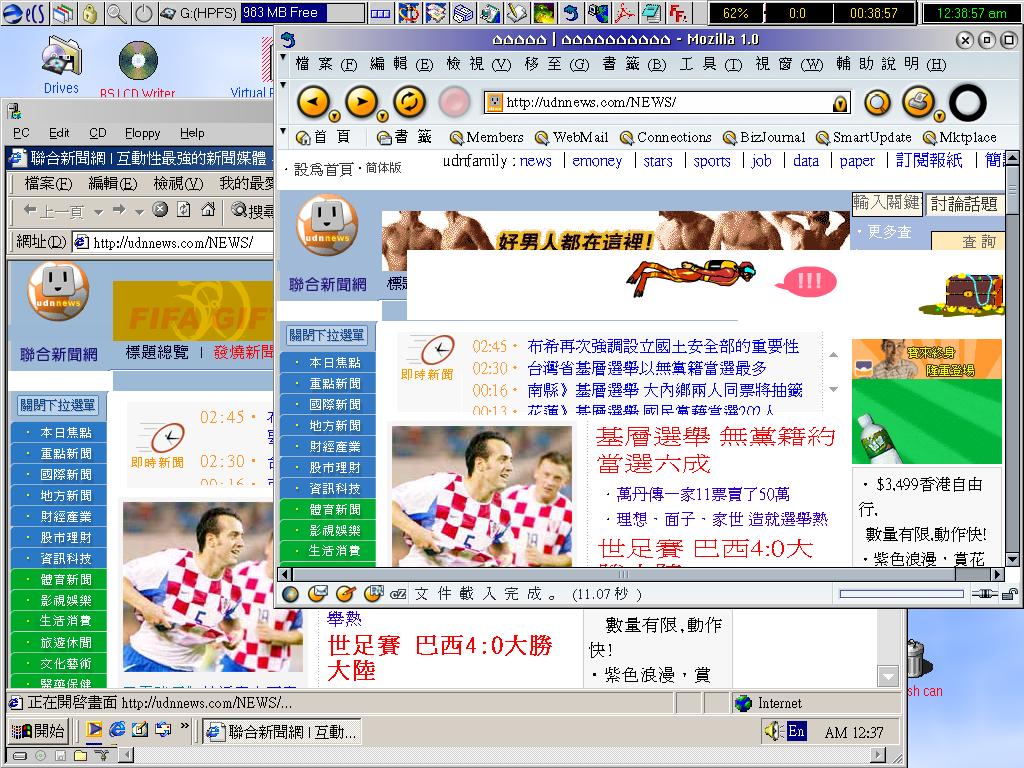Screen dimensions: 1024x768
Task: Open the 書籤(B) menu in Mozilla
Action: (x=634, y=64)
